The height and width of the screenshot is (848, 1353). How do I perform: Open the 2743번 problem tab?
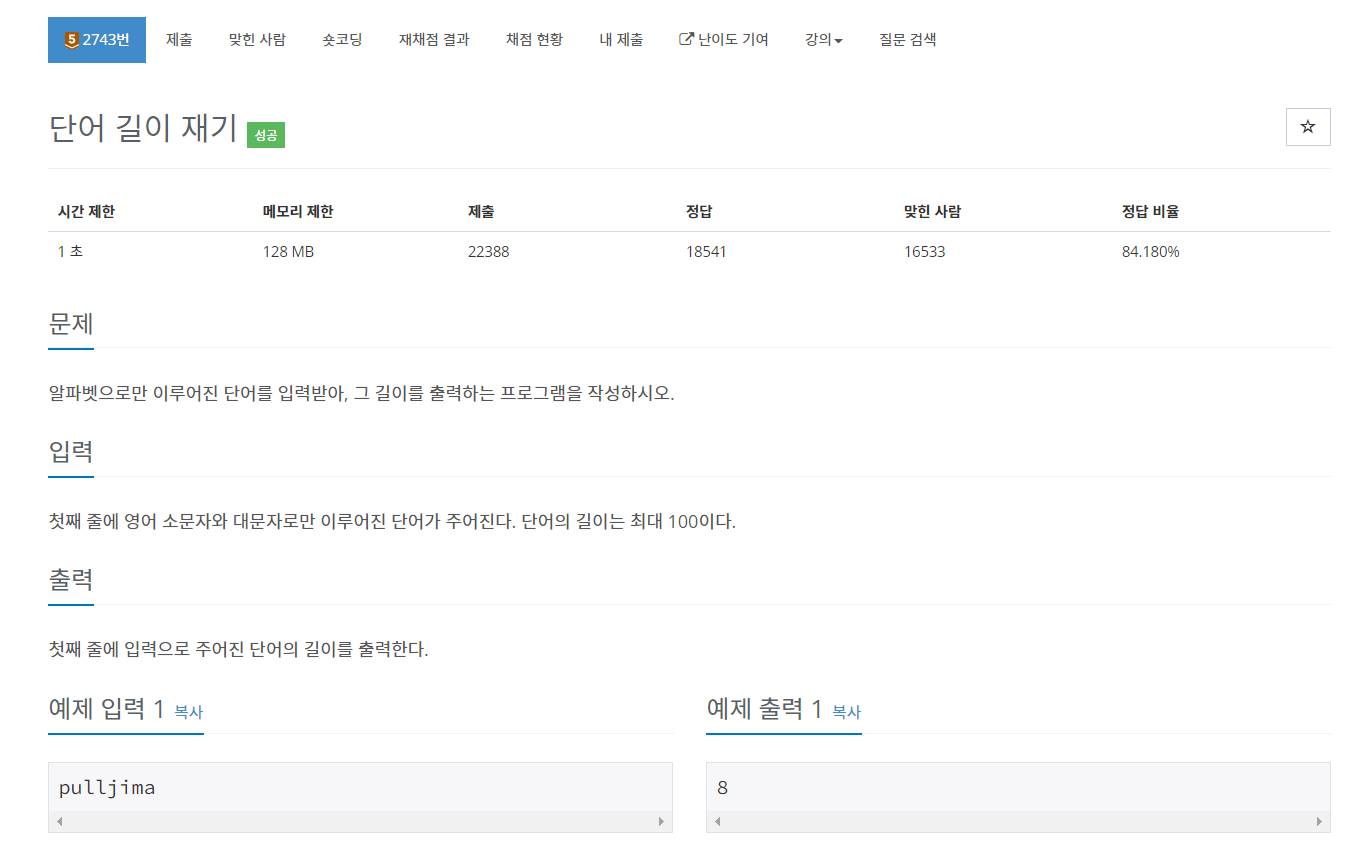97,40
